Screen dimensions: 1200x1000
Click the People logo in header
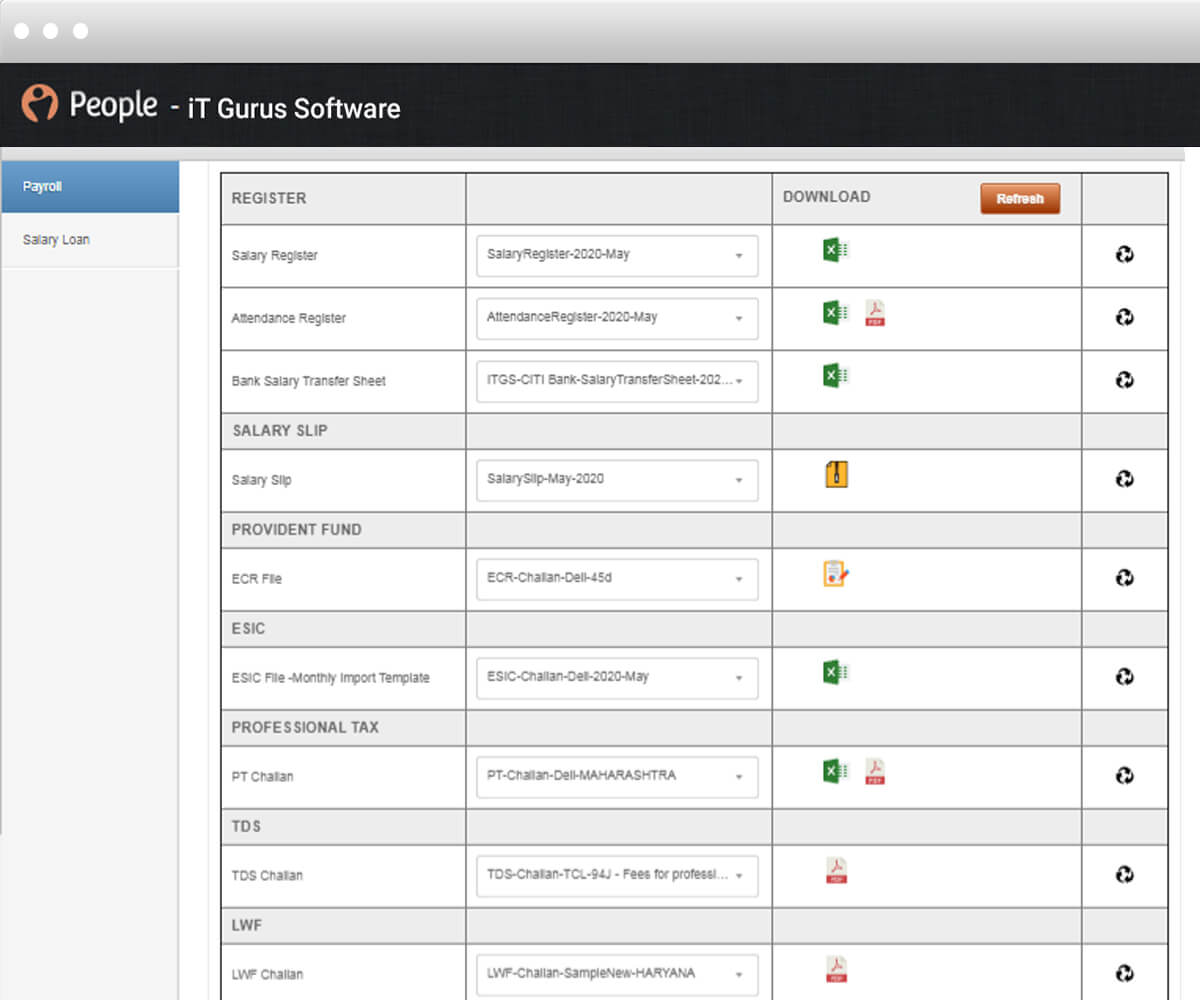[x=90, y=104]
